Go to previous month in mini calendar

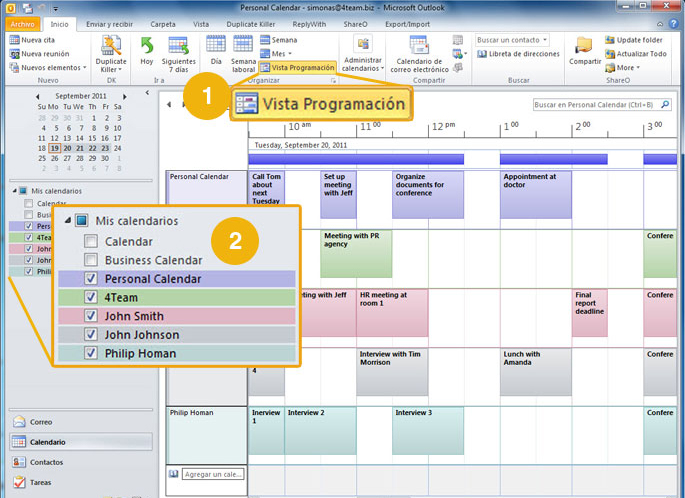point(38,96)
